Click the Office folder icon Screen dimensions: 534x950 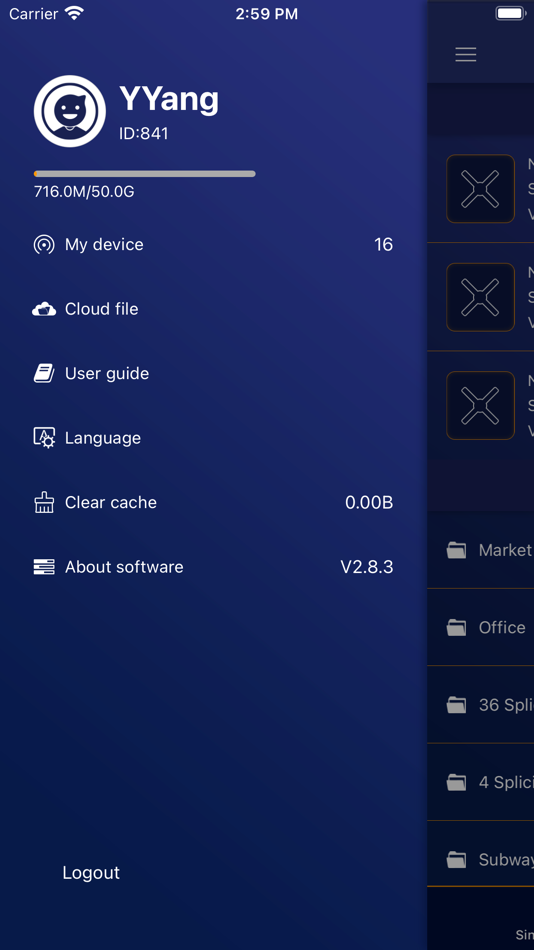click(456, 628)
